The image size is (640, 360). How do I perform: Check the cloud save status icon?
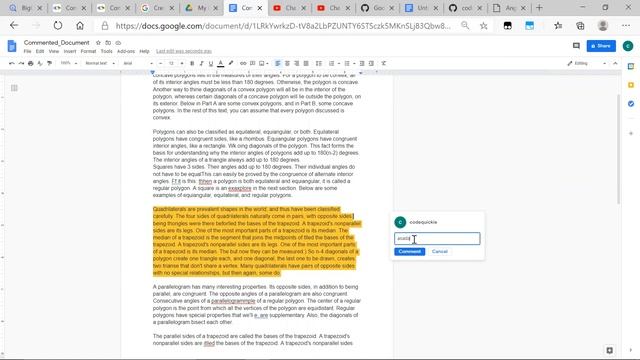(x=118, y=42)
